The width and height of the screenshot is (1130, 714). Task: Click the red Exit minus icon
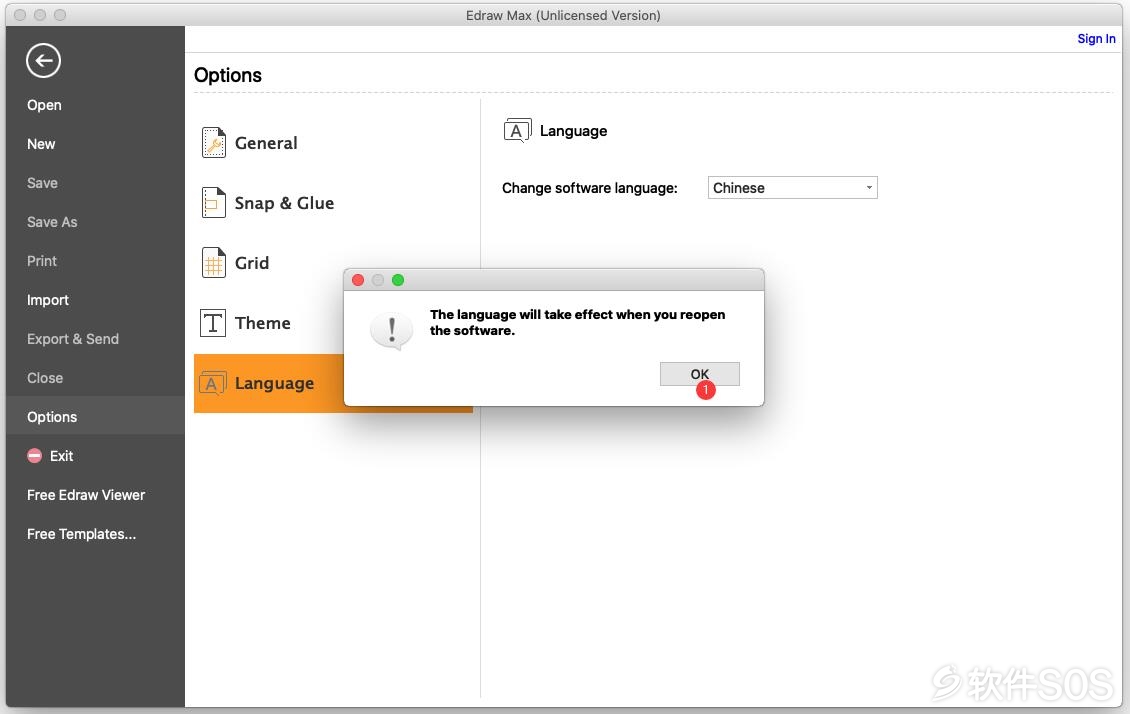35,455
